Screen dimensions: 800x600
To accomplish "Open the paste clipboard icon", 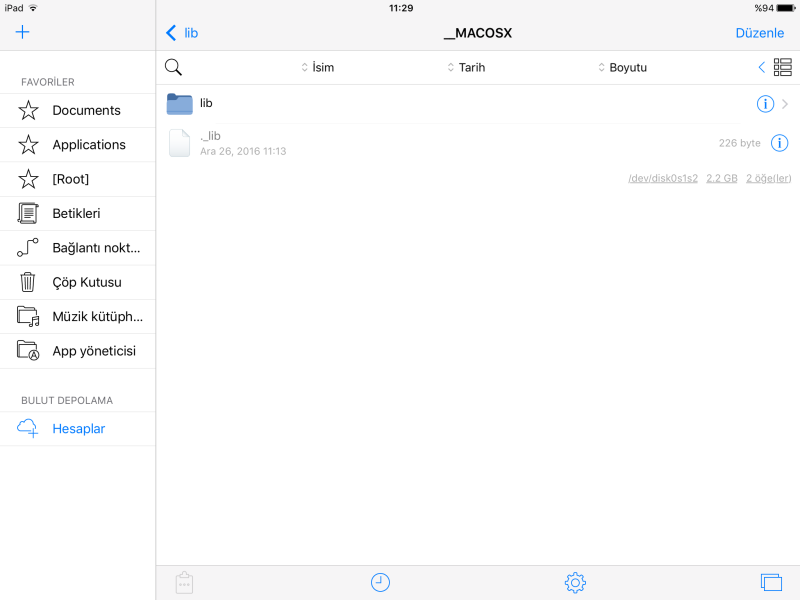I will (x=183, y=582).
